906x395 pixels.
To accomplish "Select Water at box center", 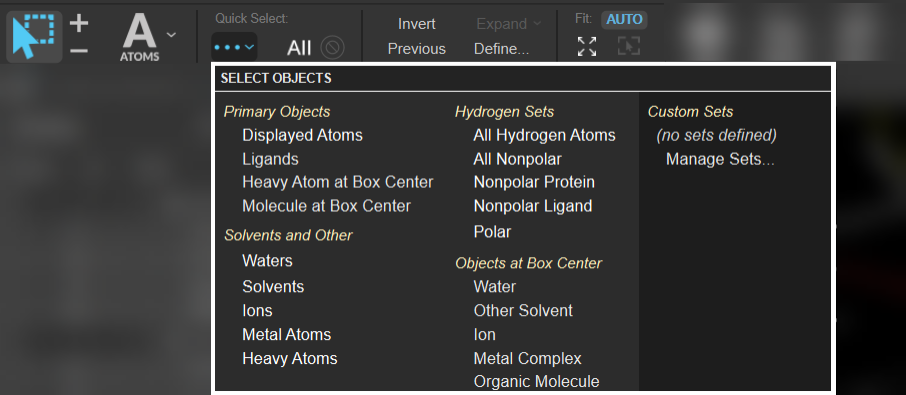I will pos(495,286).
